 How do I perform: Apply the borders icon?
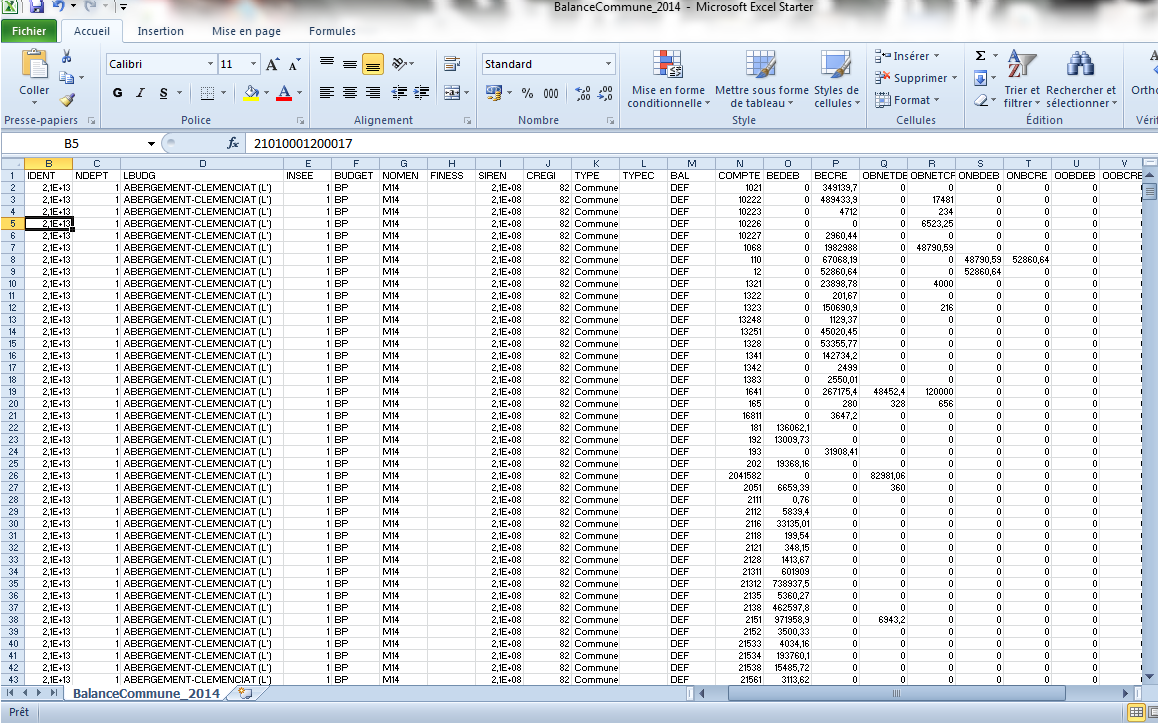pos(207,93)
